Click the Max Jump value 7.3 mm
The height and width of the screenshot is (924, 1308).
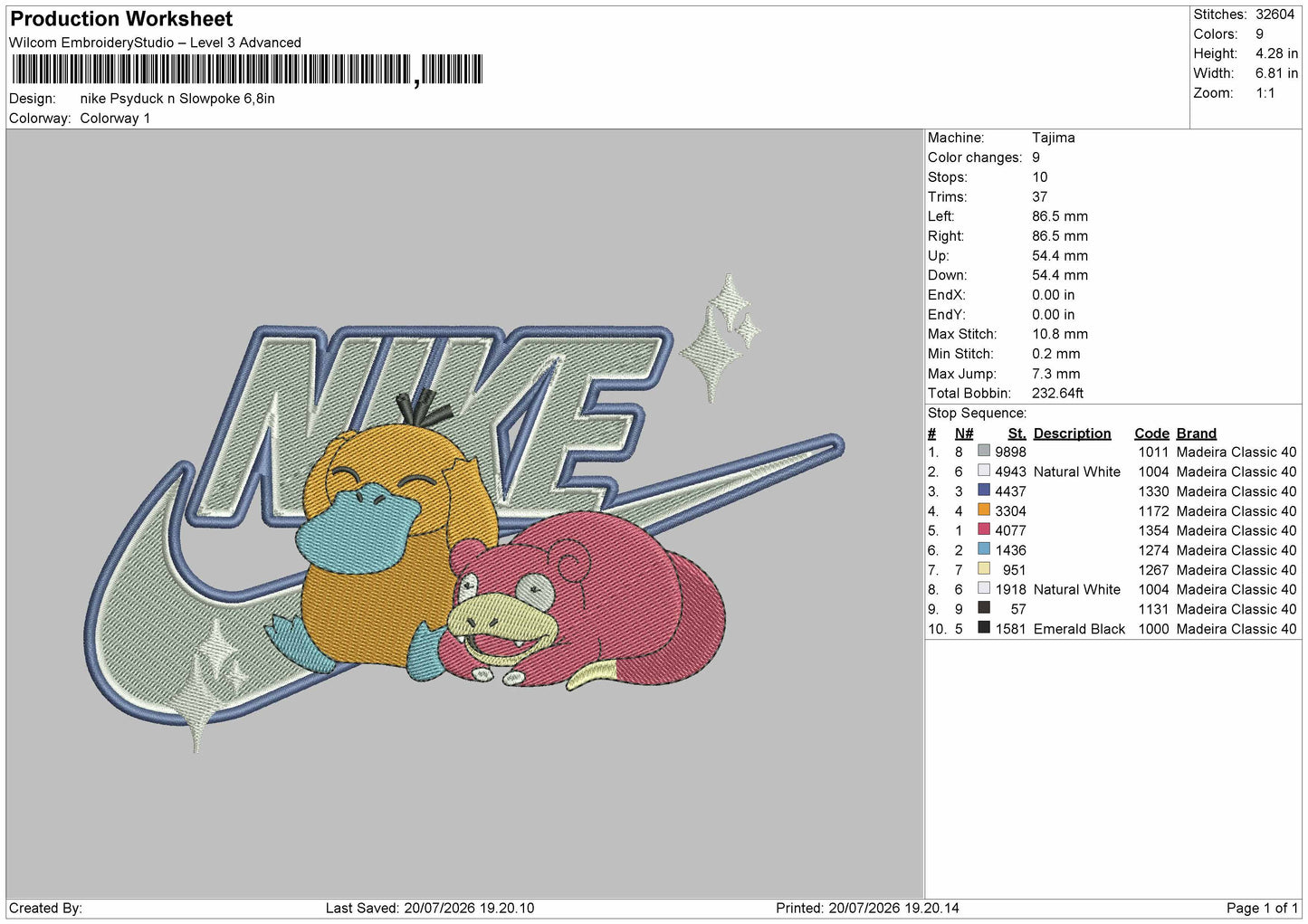pyautogui.click(x=1056, y=374)
